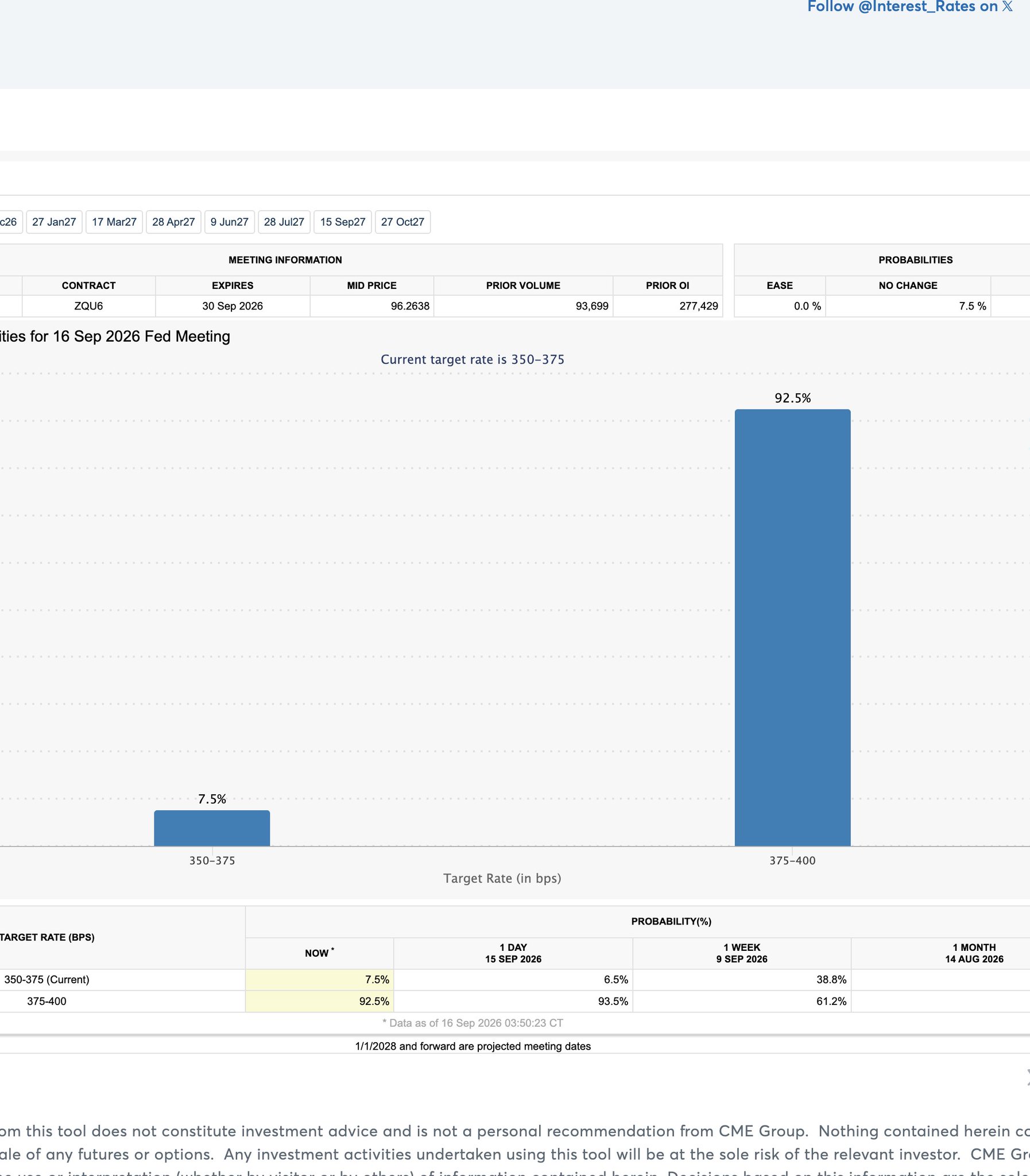
Task: Click the 1 WEEK 9 SEP 2026 header
Action: pyautogui.click(x=742, y=954)
